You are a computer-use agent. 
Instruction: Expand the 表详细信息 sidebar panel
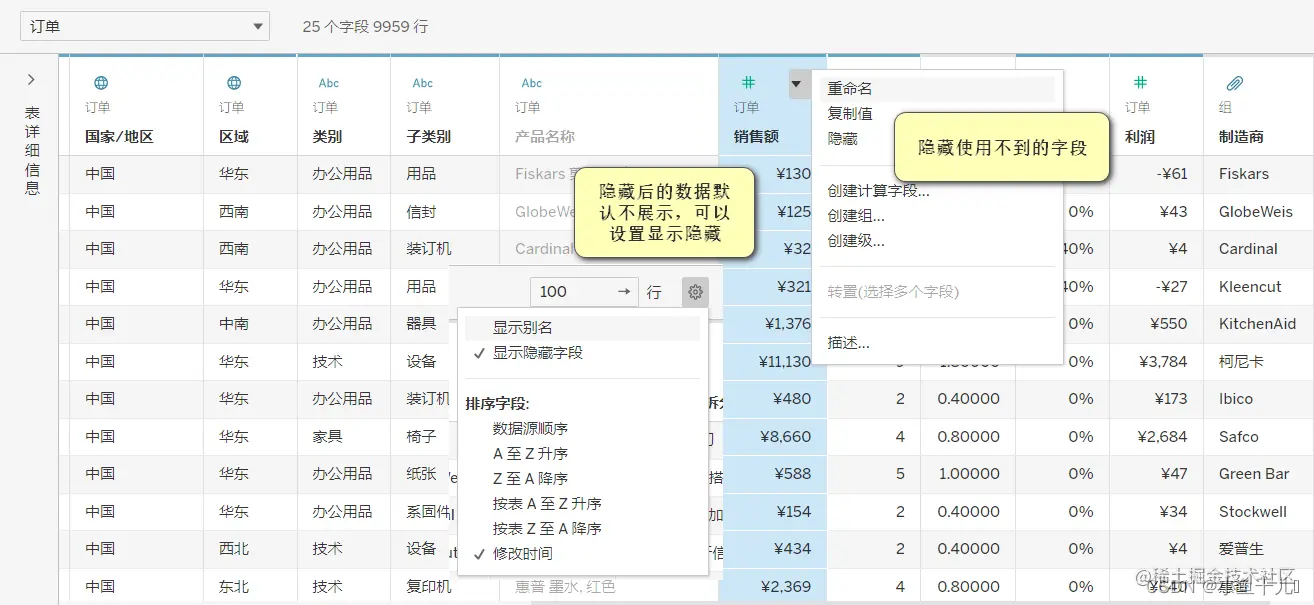30,78
